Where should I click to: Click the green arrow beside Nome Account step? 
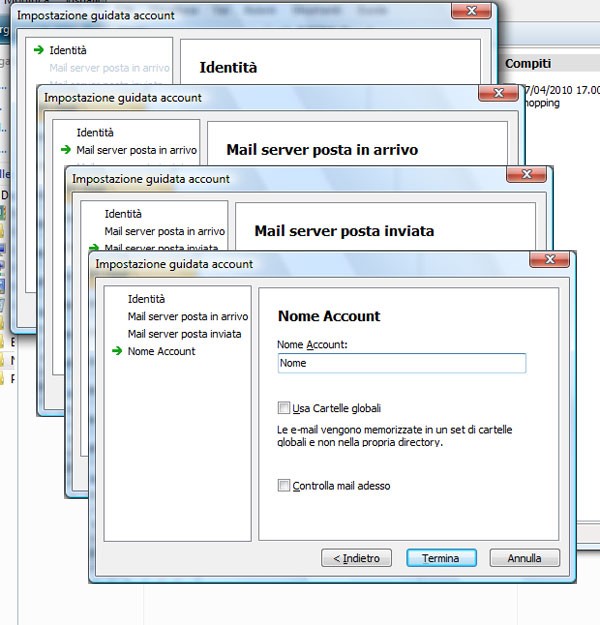[117, 351]
